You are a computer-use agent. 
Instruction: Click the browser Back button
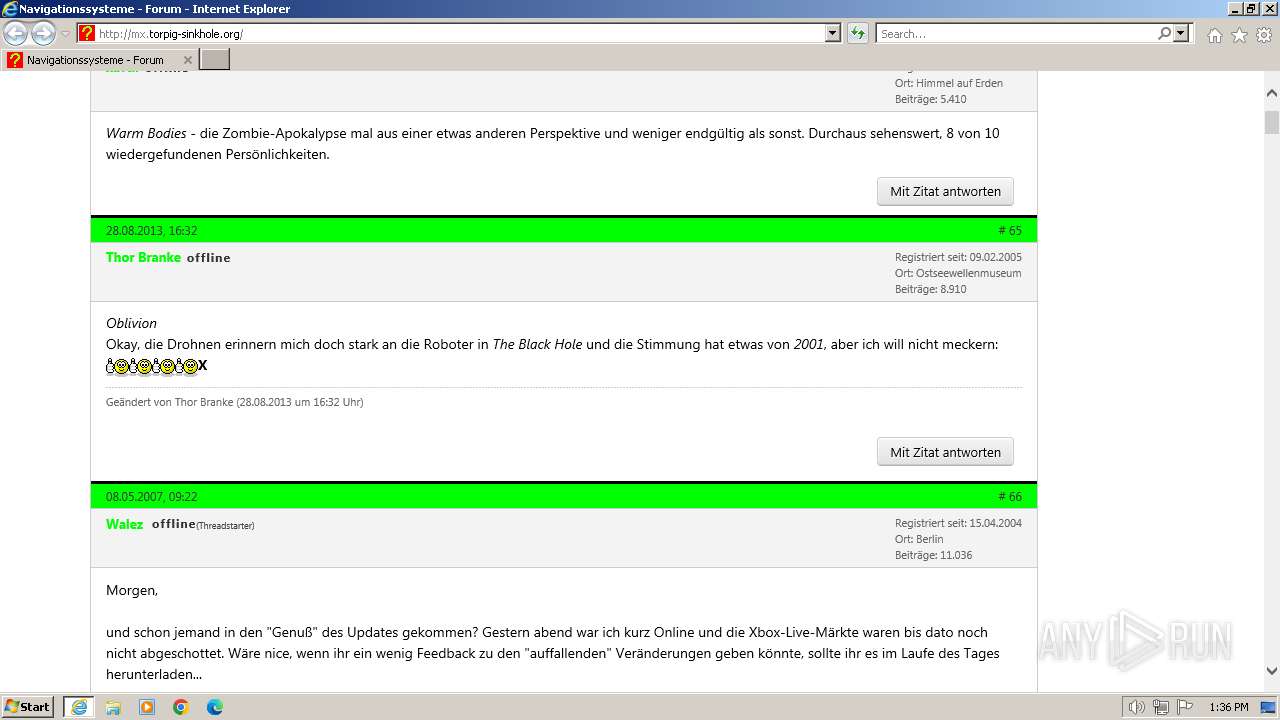click(16, 34)
